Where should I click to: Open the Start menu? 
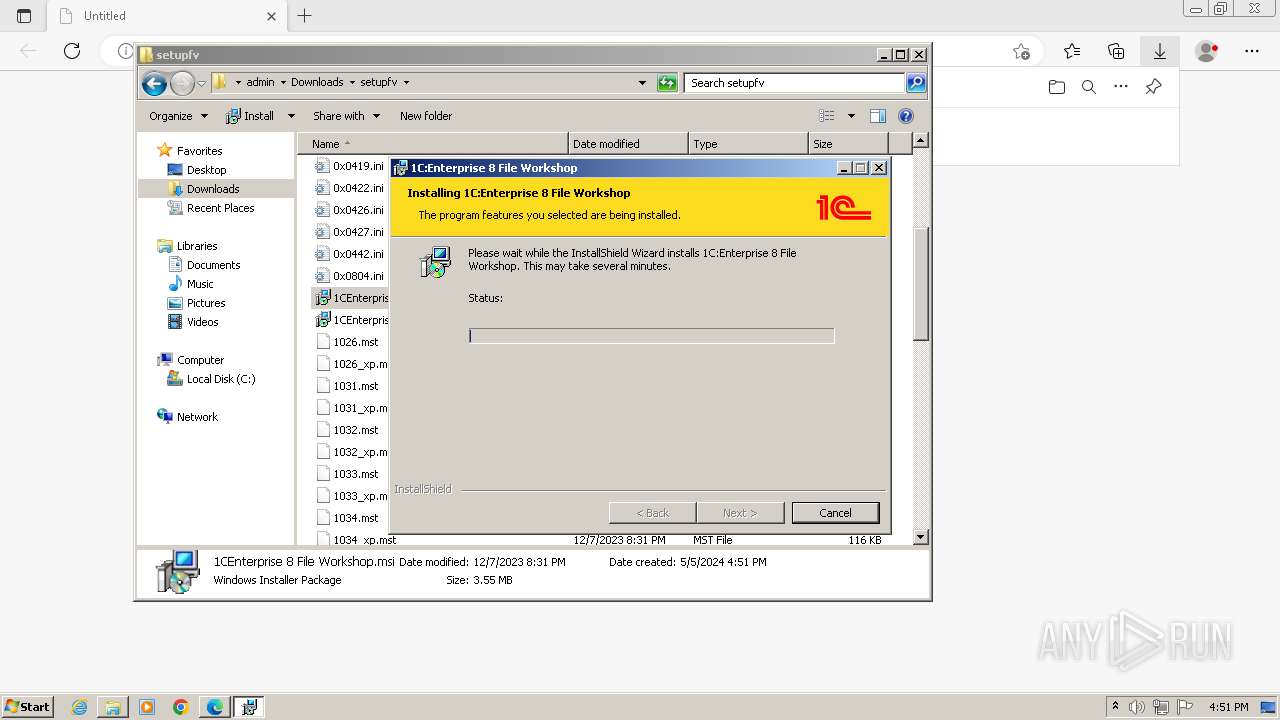click(27, 707)
